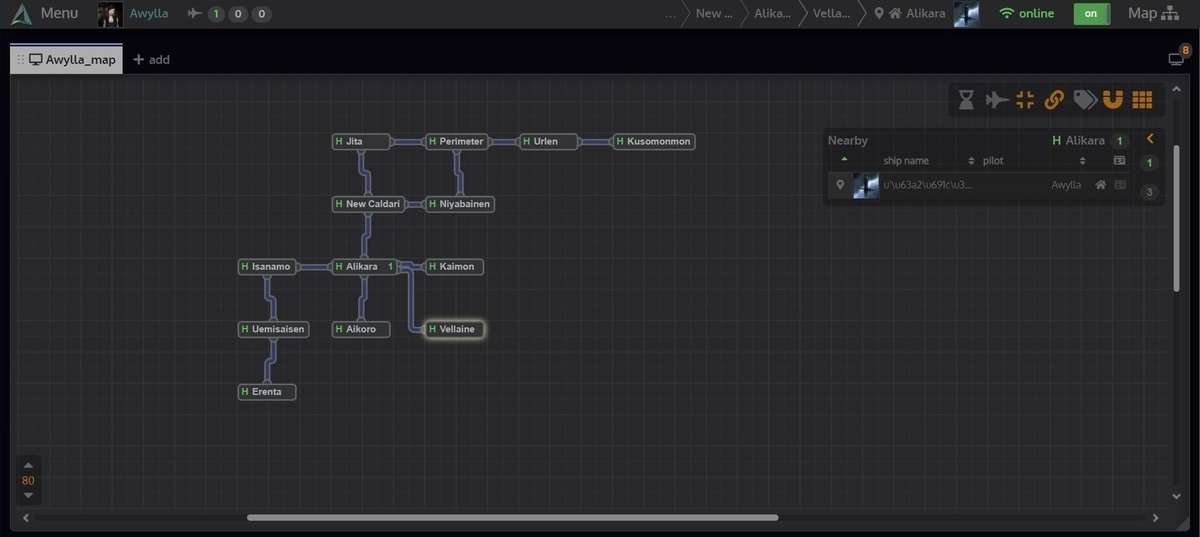Screen dimensions: 1200x537
Task: Toggle the tags map option icon
Action: pos(1084,99)
